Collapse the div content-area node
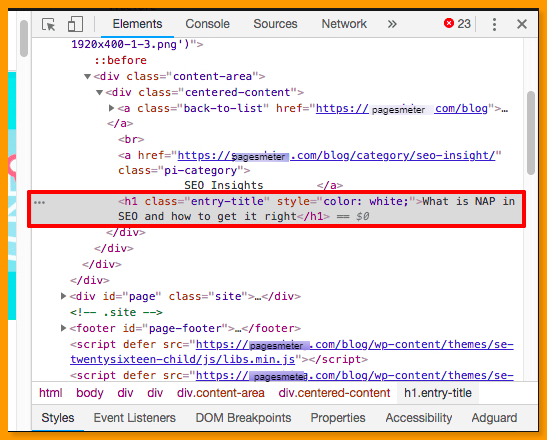 pyautogui.click(x=87, y=76)
